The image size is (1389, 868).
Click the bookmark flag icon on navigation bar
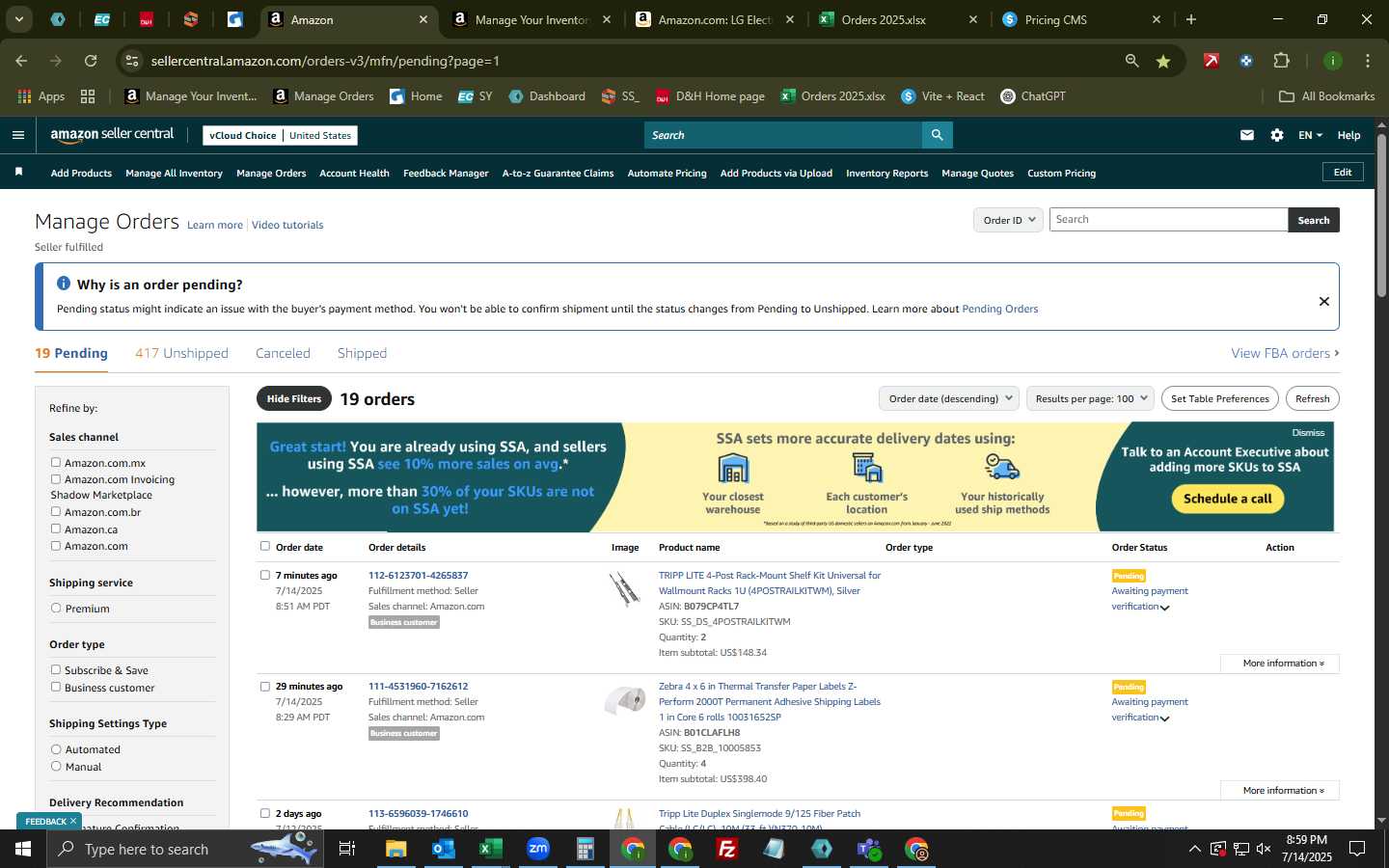tap(18, 172)
